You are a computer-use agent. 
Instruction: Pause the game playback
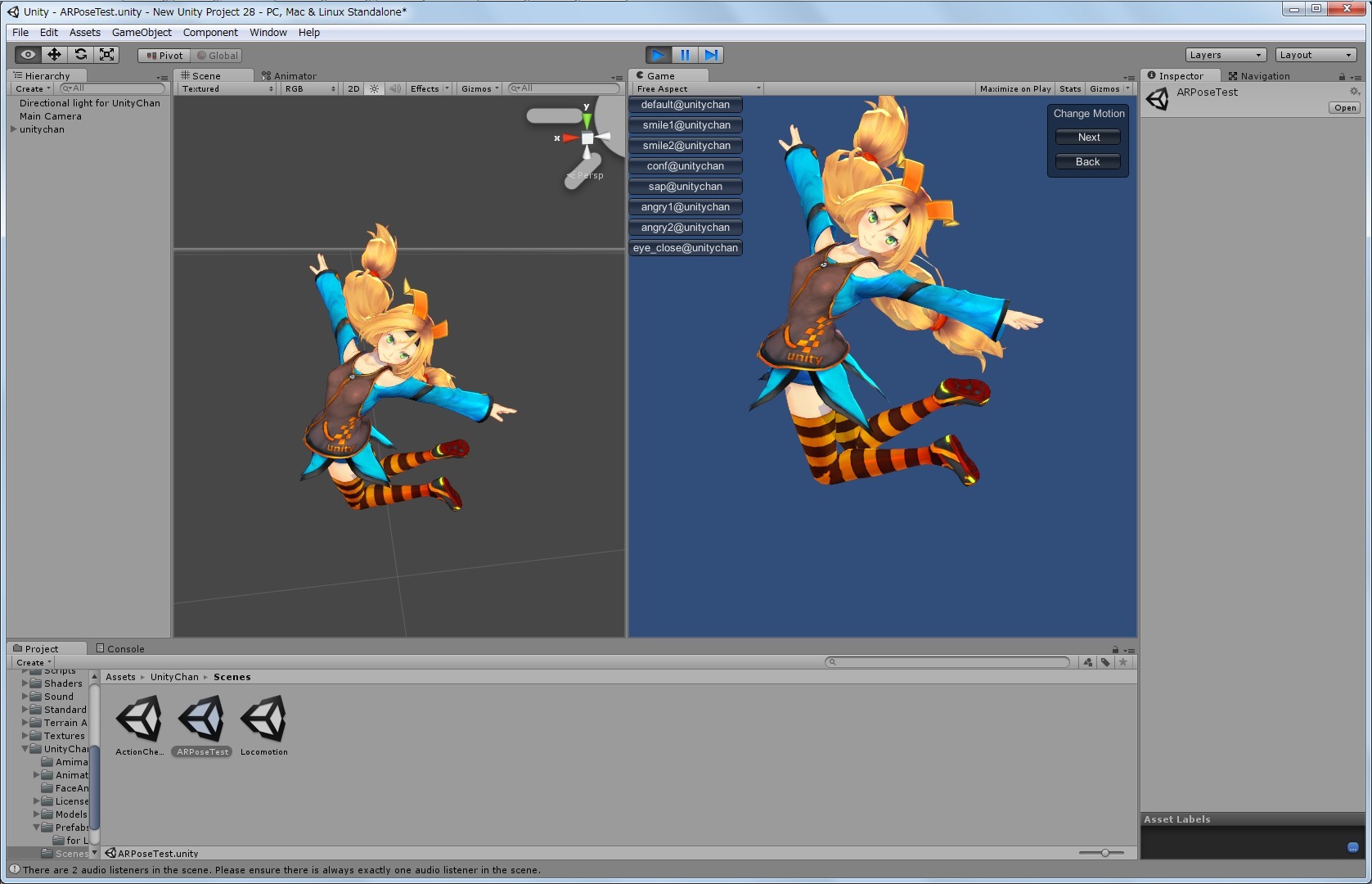coord(685,55)
